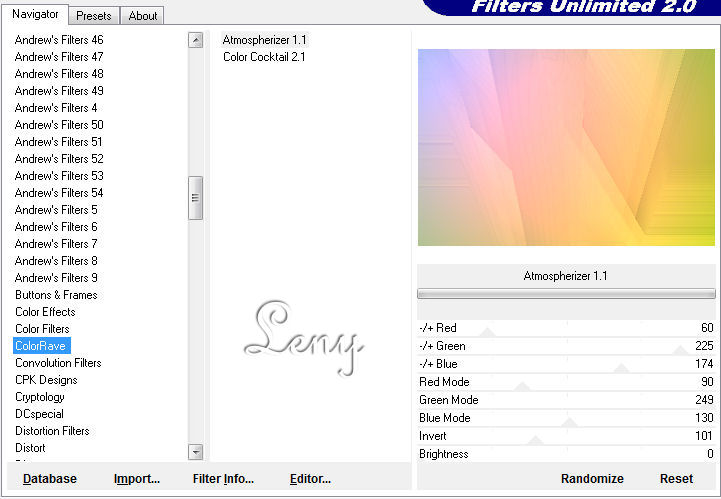Select Andrew's Filters 50 category
721x499 pixels.
59,125
